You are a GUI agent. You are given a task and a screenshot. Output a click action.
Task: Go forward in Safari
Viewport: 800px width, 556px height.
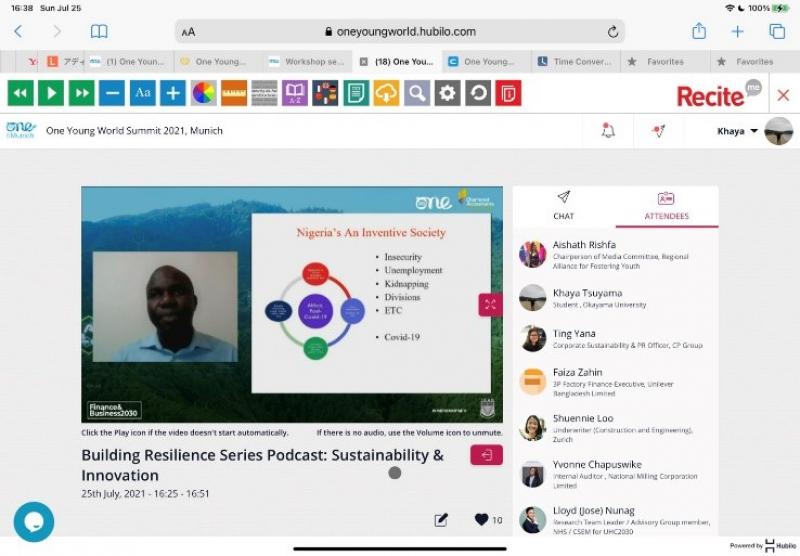[57, 32]
